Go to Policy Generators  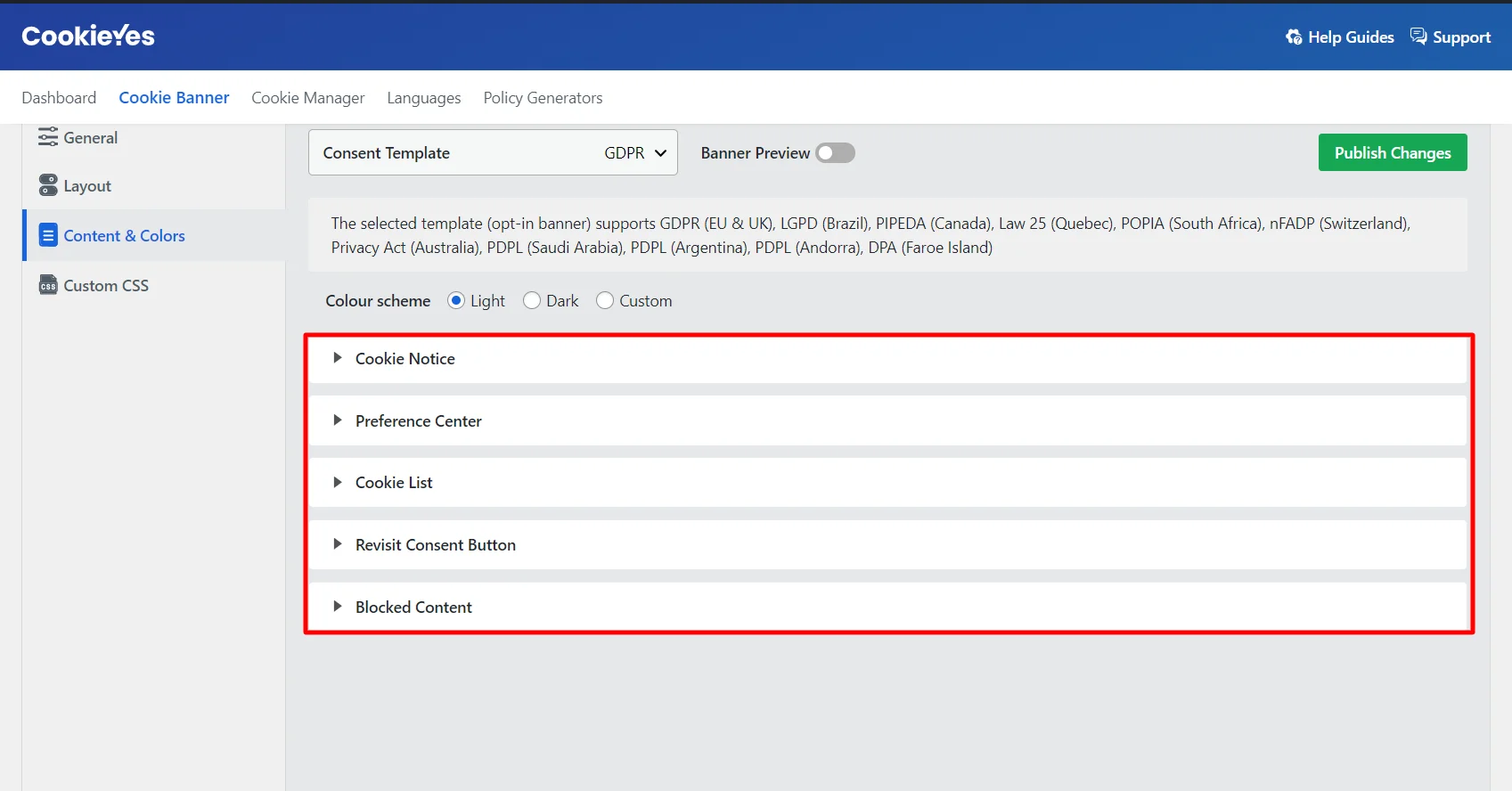click(543, 98)
